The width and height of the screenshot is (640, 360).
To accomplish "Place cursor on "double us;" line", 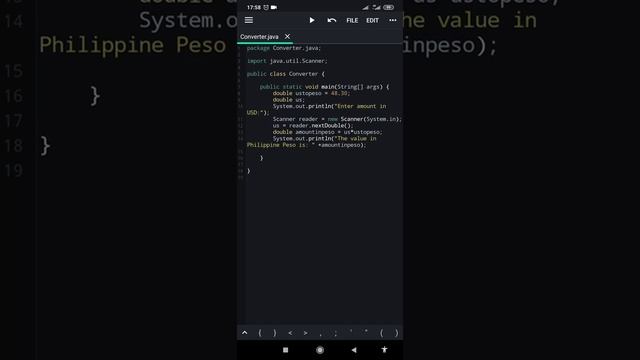I will (289, 100).
